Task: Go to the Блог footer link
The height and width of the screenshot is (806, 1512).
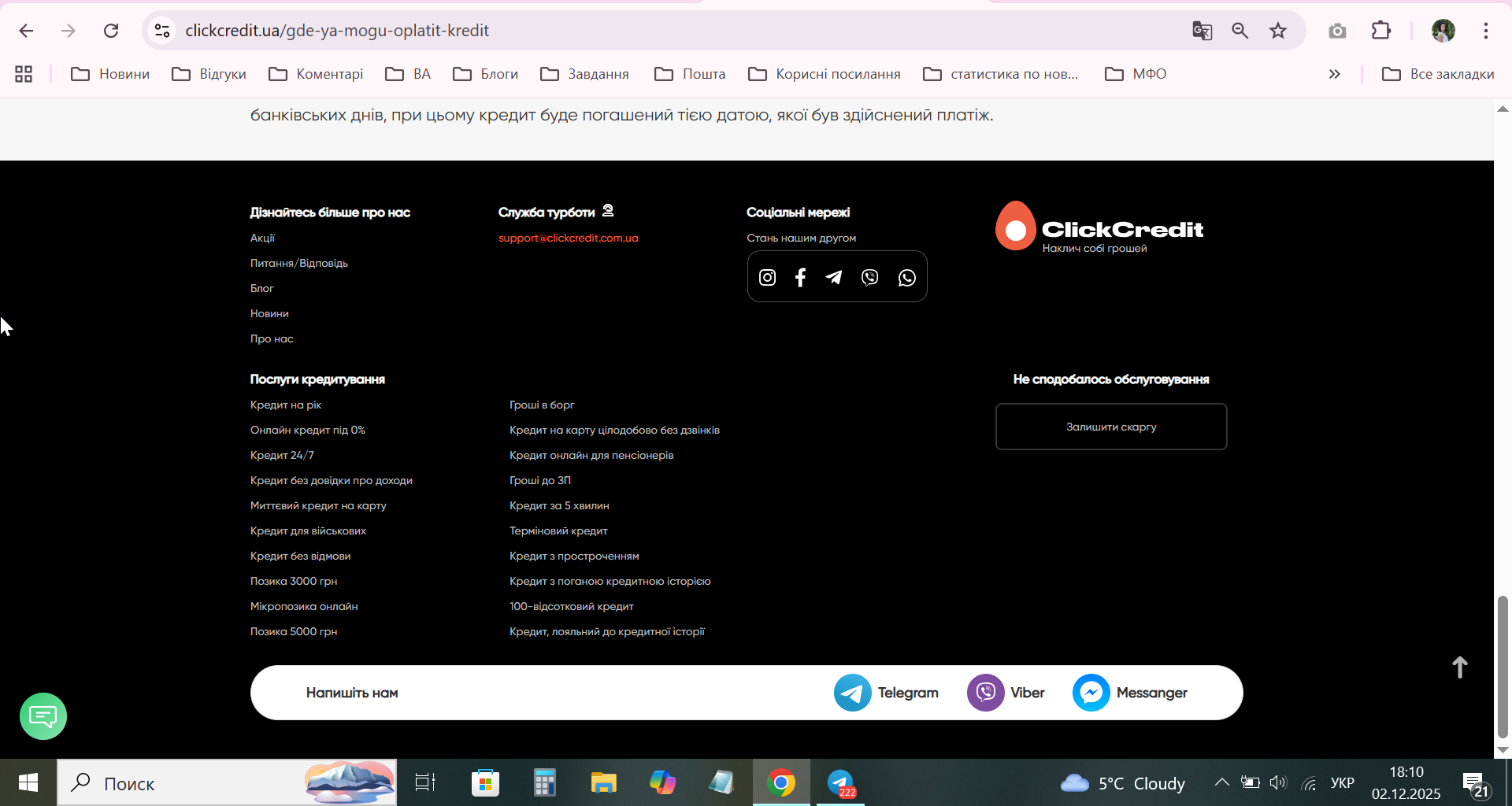Action: pyautogui.click(x=262, y=288)
